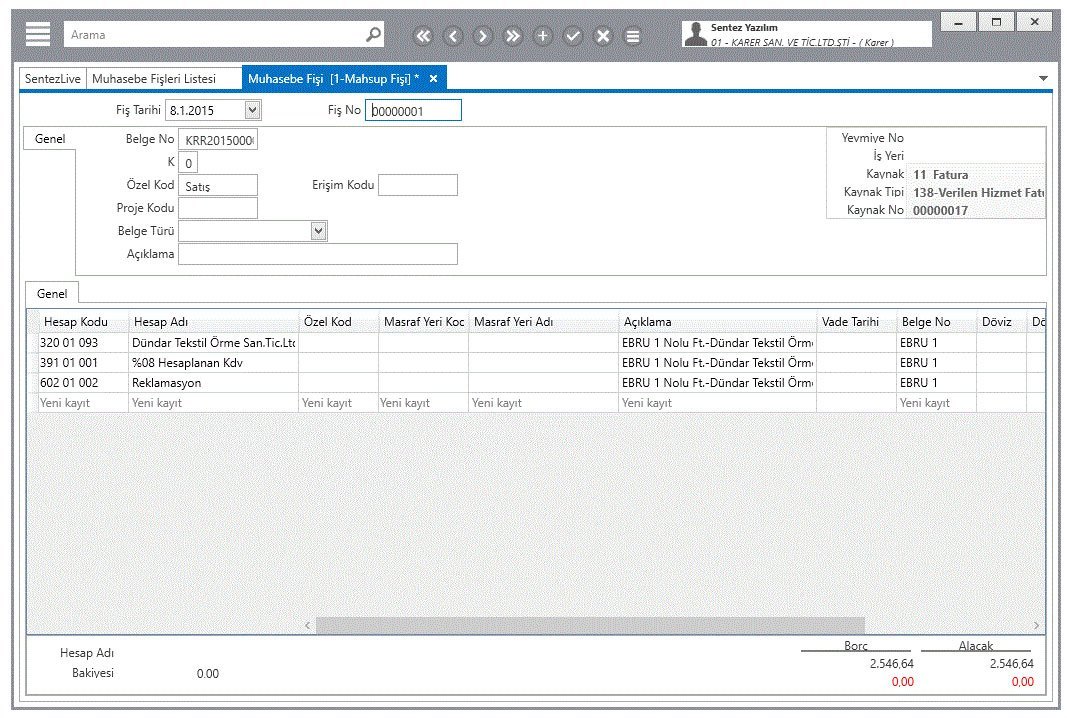Open the Fiş Tarihi date dropdown

[252, 110]
